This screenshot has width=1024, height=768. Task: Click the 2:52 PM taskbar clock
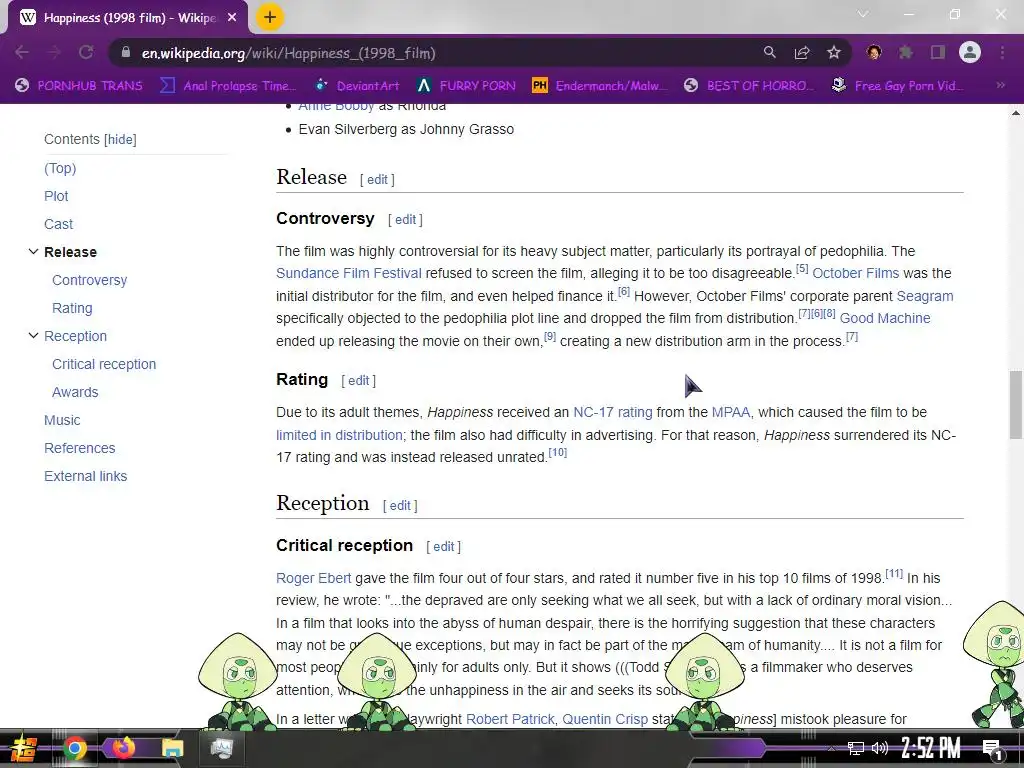931,748
